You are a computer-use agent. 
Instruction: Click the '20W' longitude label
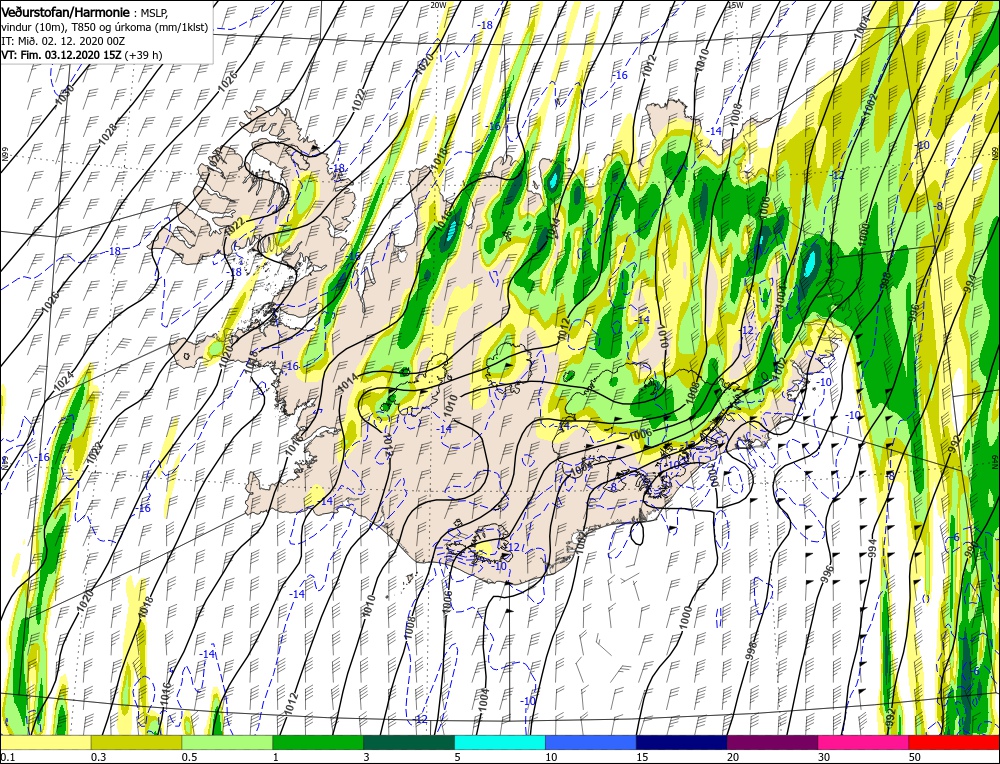[438, 5]
